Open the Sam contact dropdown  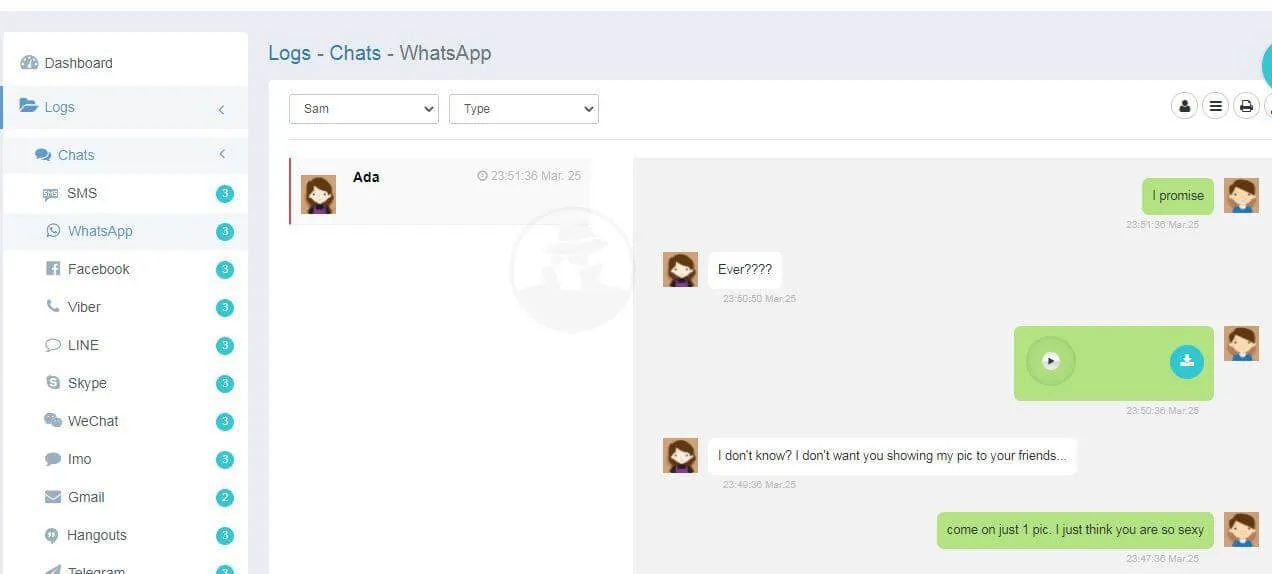[364, 109]
